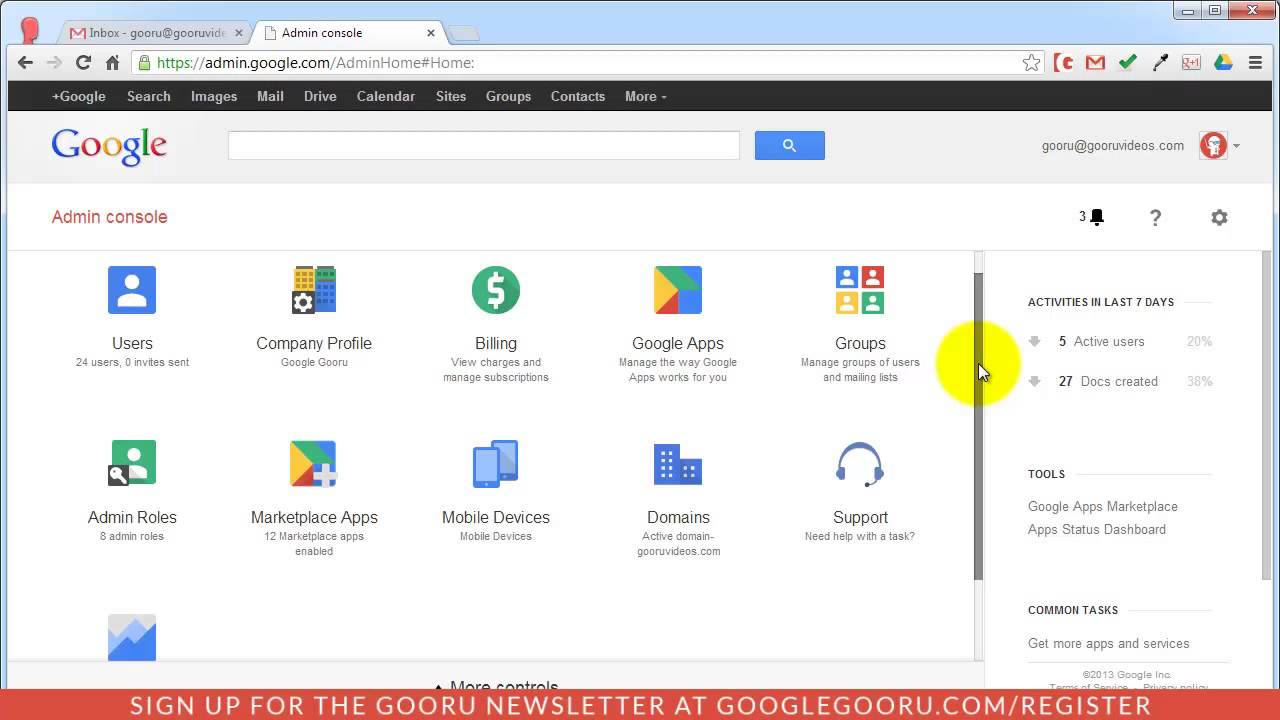
Task: Open +Google in the top bar
Action: click(x=79, y=96)
